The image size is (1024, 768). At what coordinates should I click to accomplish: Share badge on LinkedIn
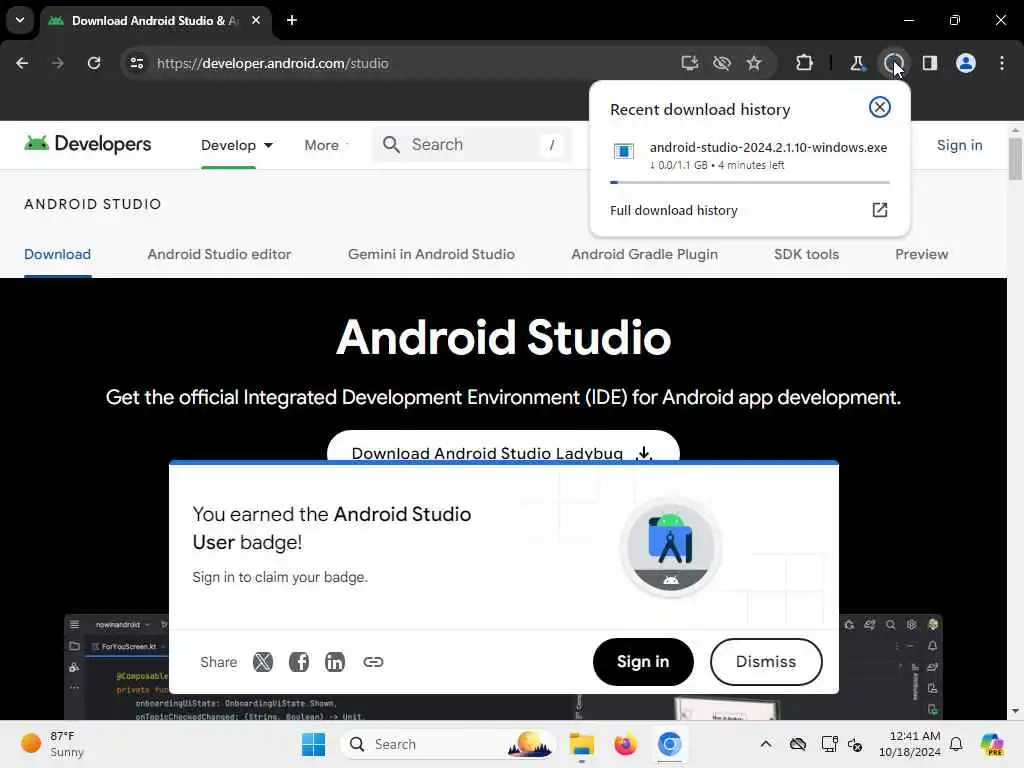point(334,662)
